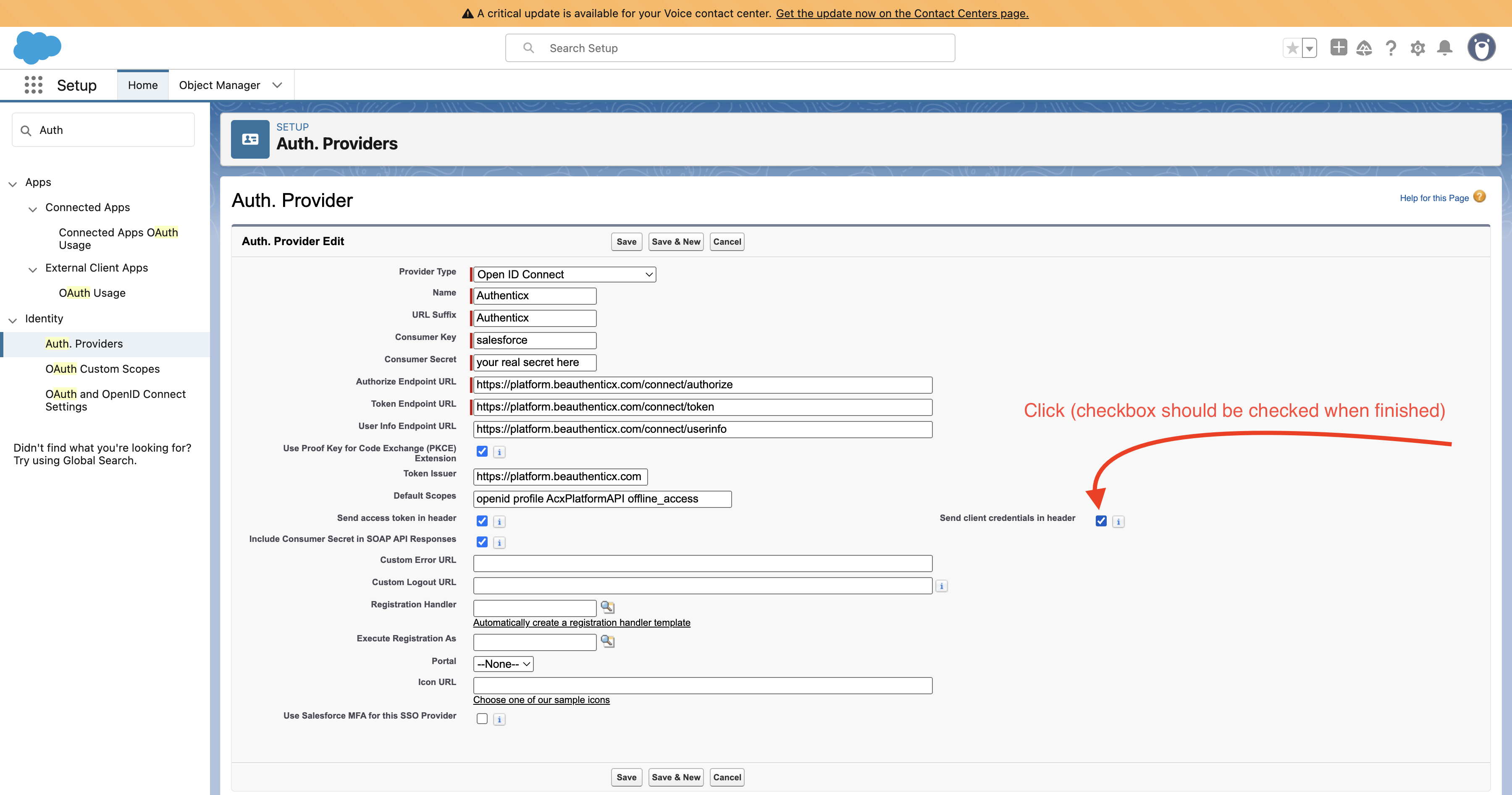
Task: Click the Name field containing Authenticx
Action: click(x=535, y=296)
